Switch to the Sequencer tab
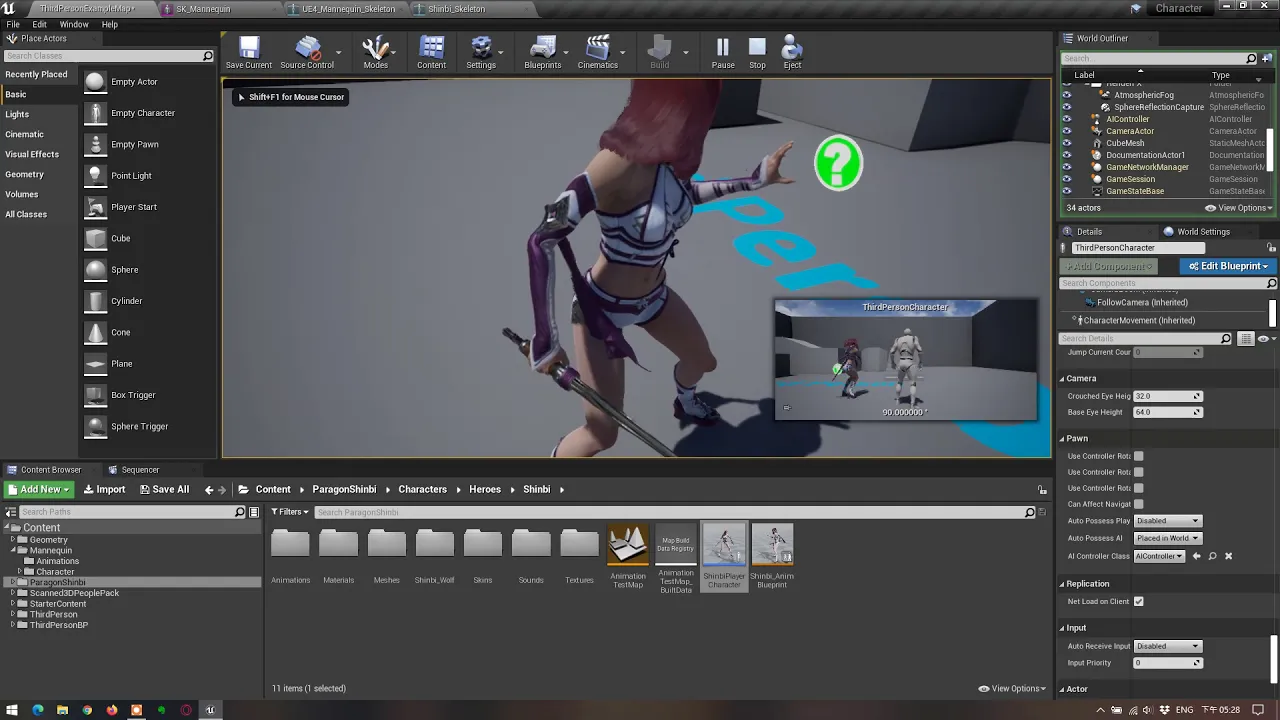The width and height of the screenshot is (1280, 720). pos(140,470)
